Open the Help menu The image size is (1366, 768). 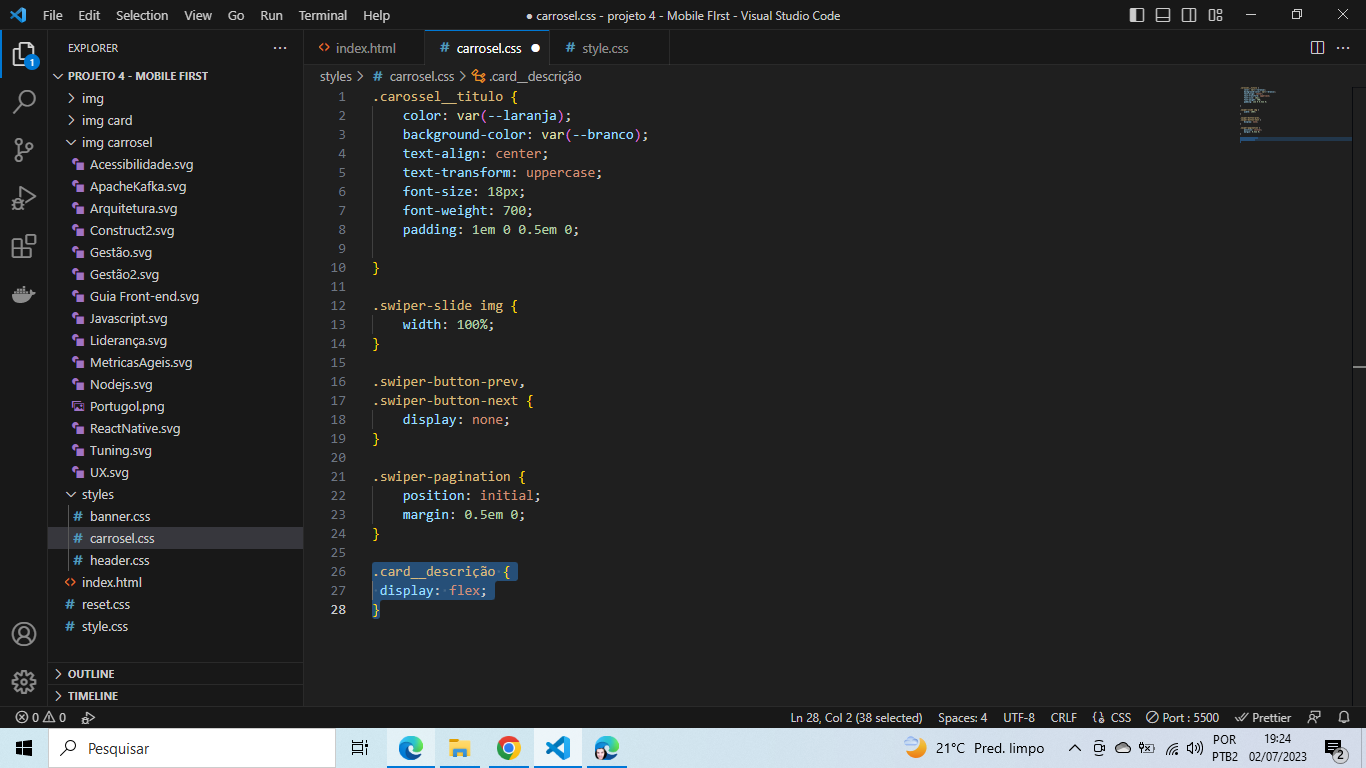[377, 15]
